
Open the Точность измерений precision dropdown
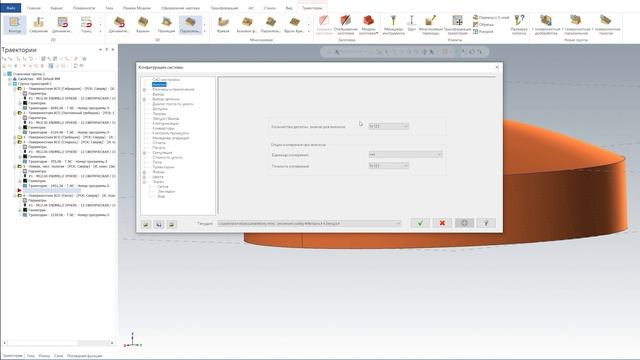(x=388, y=166)
